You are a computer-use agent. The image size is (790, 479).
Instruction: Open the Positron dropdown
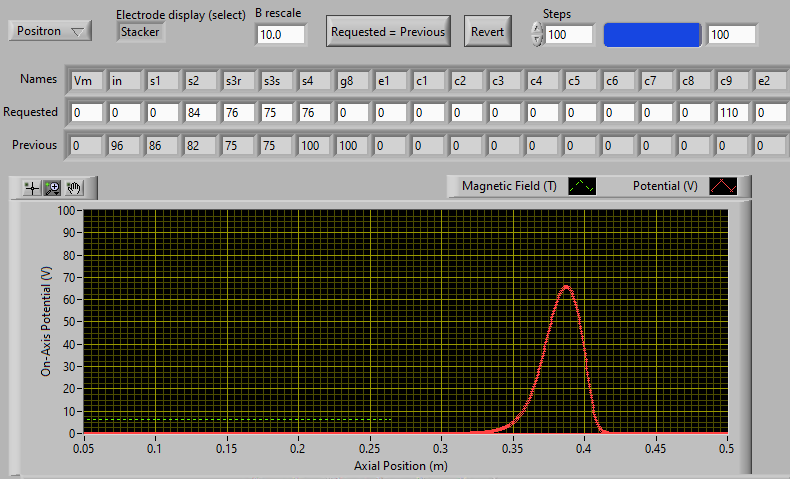50,31
